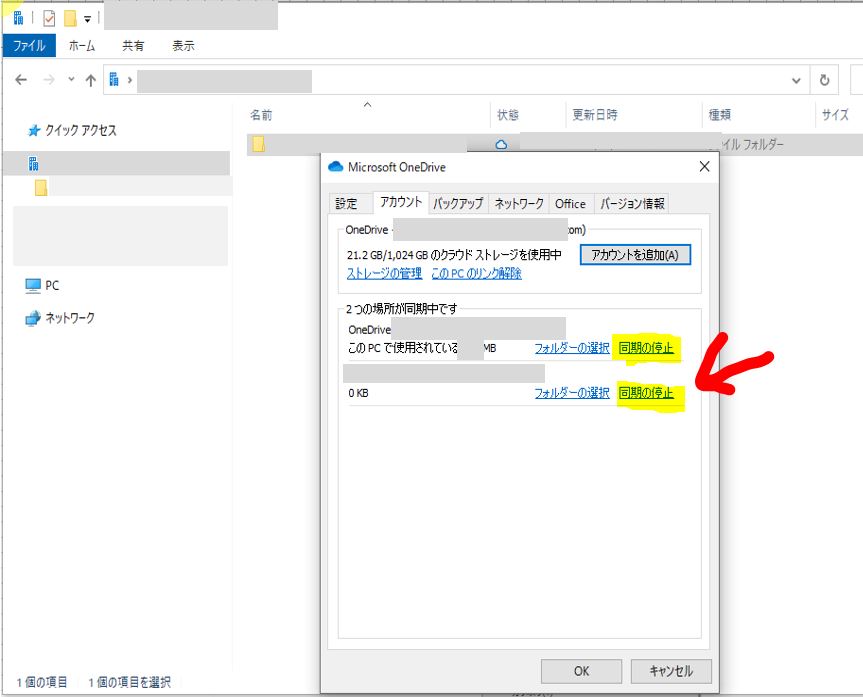Image resolution: width=863 pixels, height=697 pixels.
Task: Click the アカウントを追加(A) button
Action: [635, 255]
